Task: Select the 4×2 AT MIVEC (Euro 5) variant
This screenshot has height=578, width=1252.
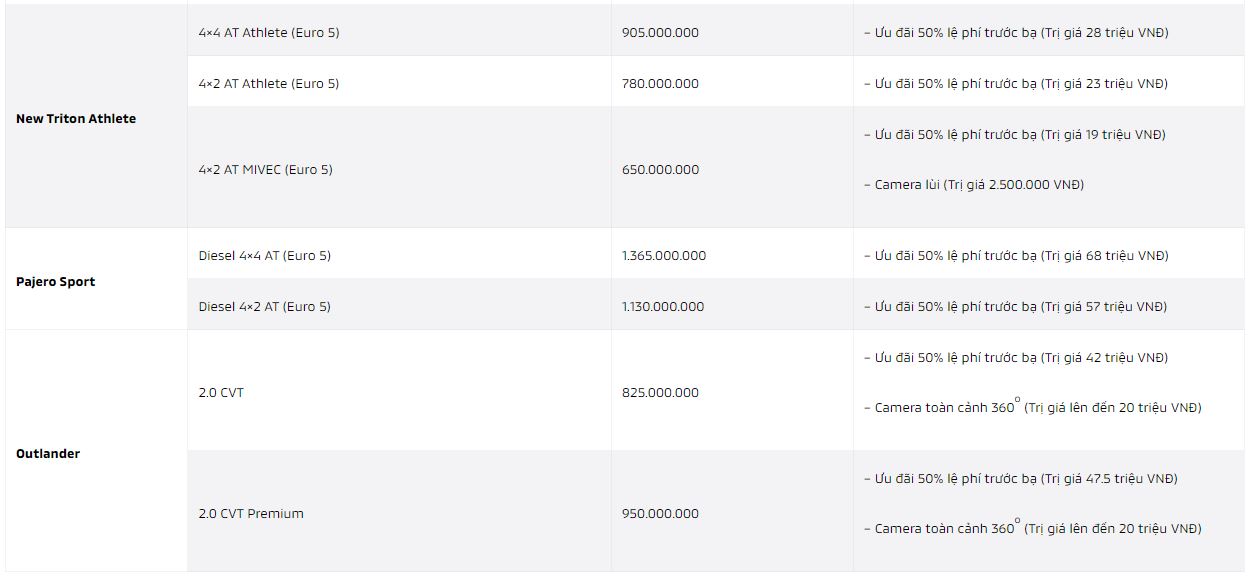Action: point(265,169)
